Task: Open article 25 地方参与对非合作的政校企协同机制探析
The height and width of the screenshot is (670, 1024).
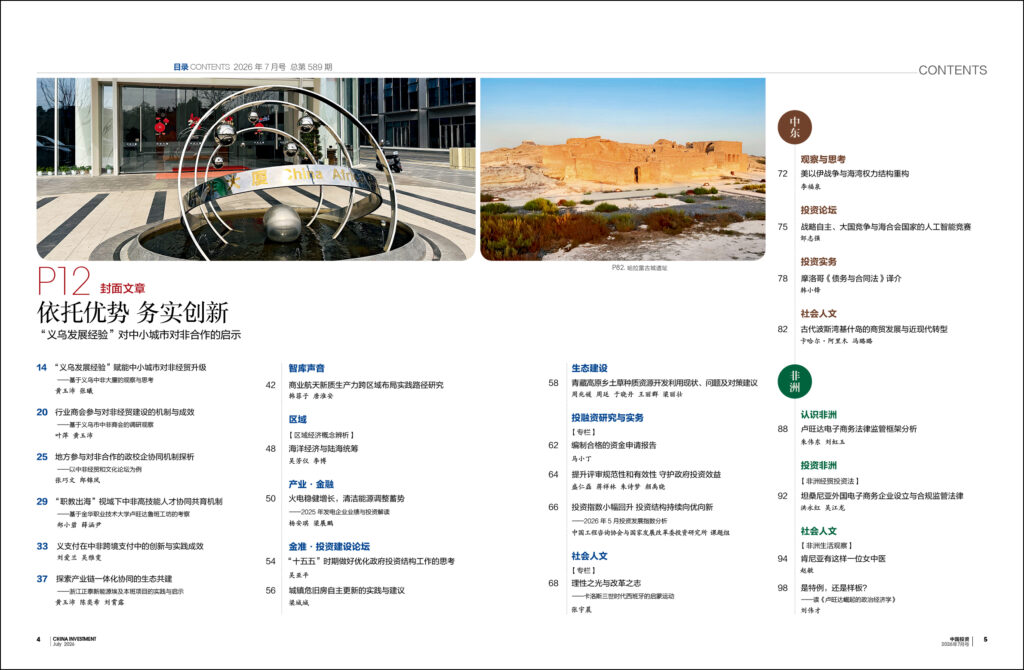Action: tap(124, 456)
